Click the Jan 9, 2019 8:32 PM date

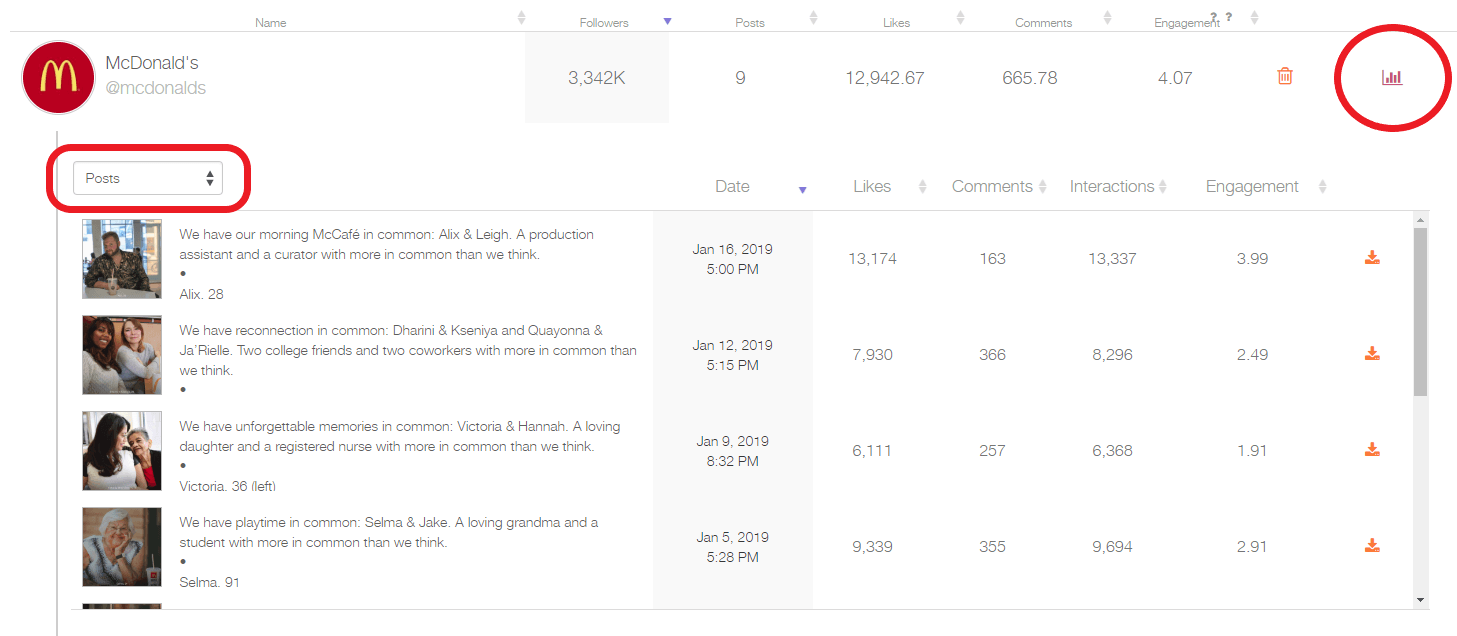click(732, 451)
